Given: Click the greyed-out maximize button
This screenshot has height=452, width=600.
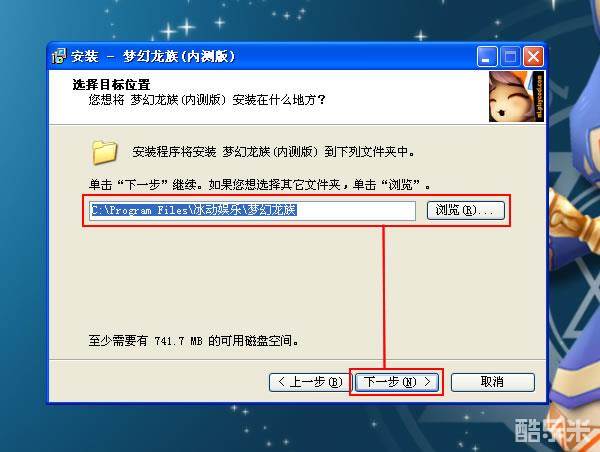Looking at the screenshot, I should tap(510, 57).
